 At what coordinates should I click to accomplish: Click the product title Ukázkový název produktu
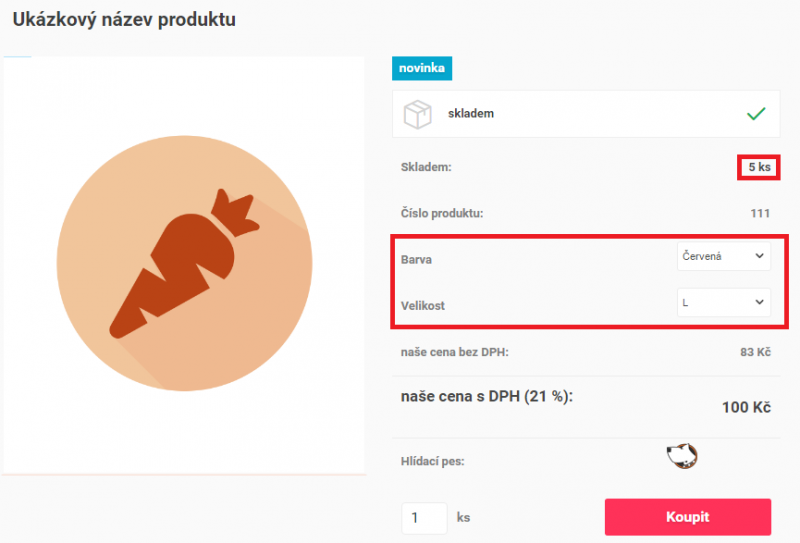point(124,19)
